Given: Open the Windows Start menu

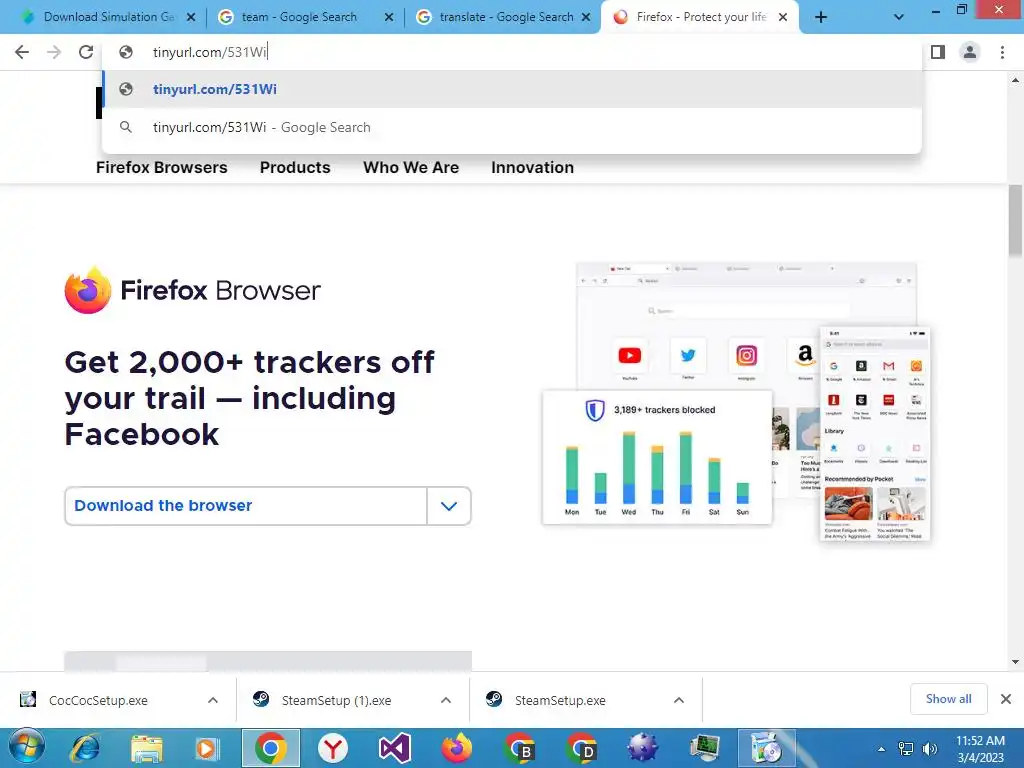Looking at the screenshot, I should [x=26, y=748].
